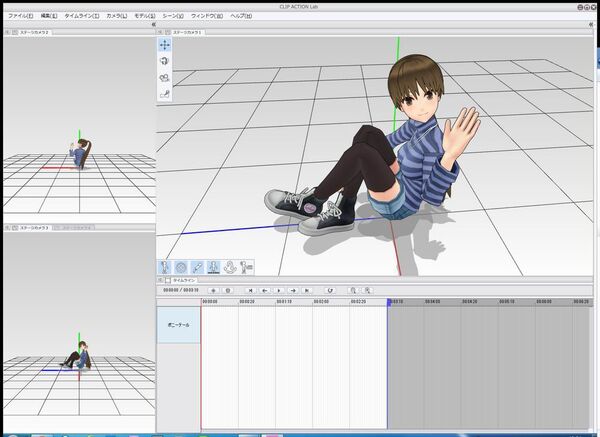The height and width of the screenshot is (437, 600).
Task: Click the fourth camera toolbar icon
Action: [x=164, y=93]
